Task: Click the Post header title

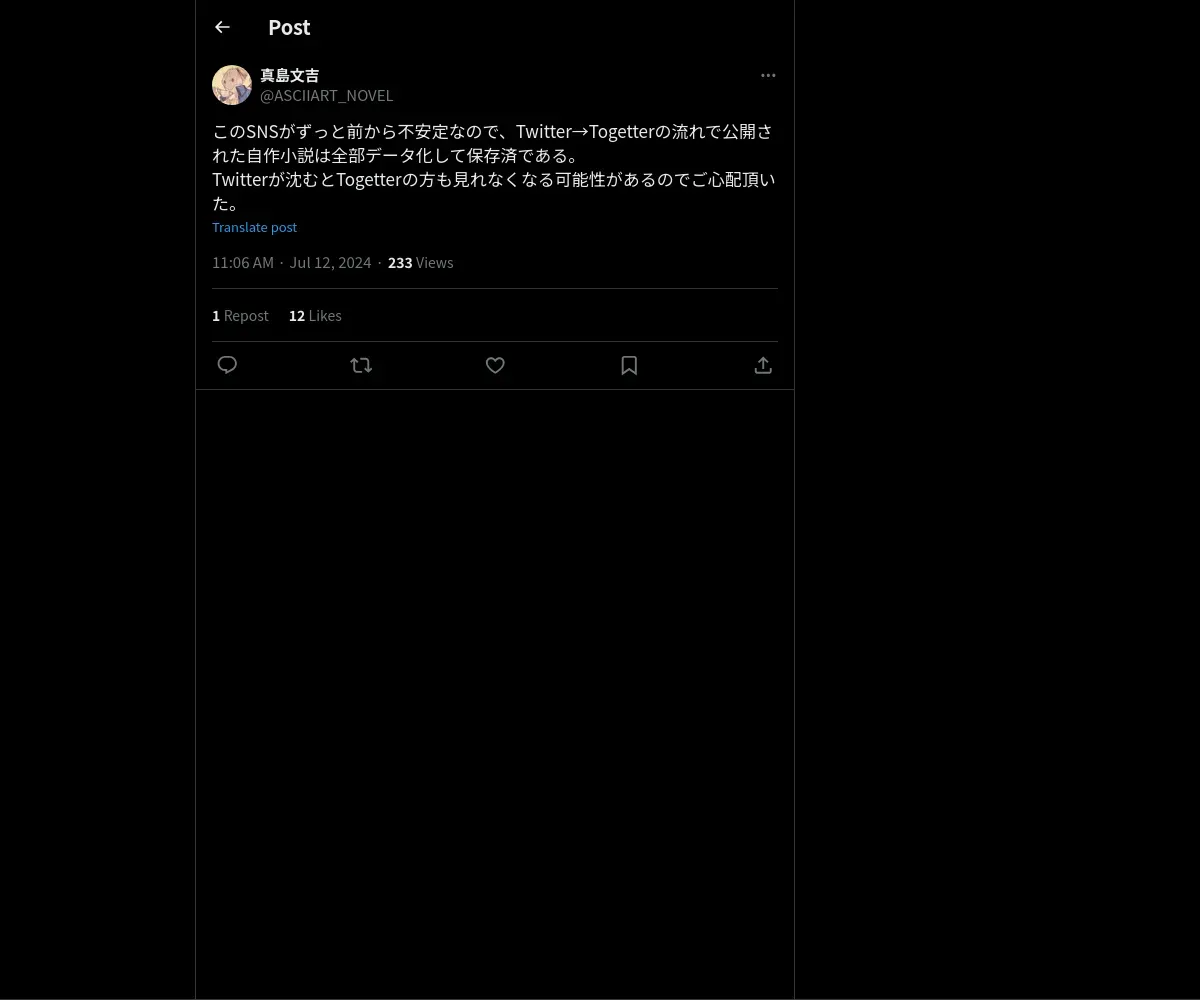Action: (x=289, y=27)
